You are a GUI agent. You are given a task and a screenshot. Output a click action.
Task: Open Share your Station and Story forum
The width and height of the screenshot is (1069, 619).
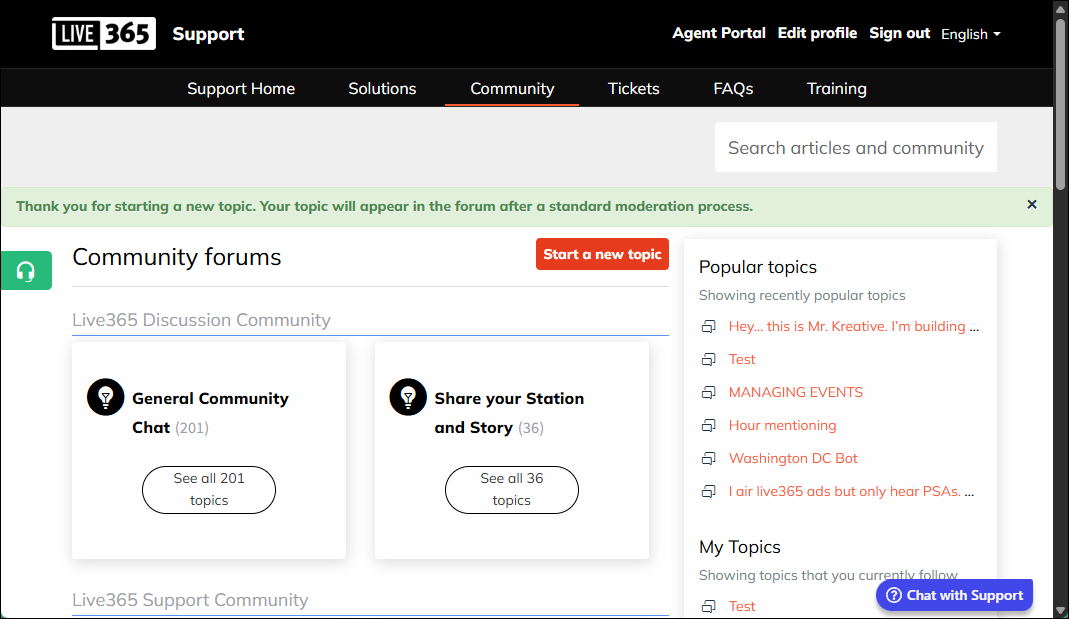coord(509,412)
